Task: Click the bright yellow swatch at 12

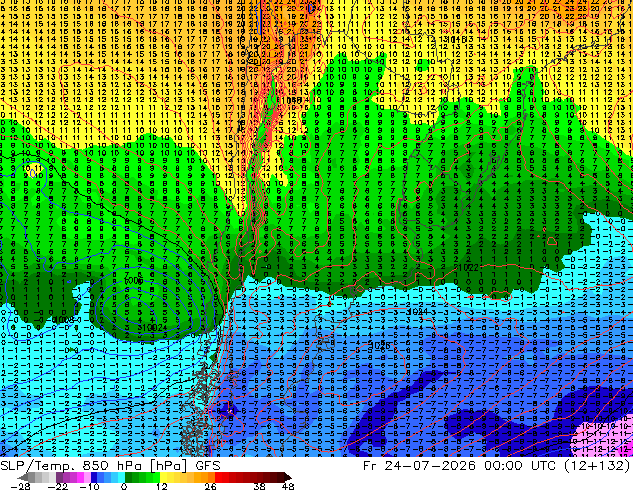Action: [x=163, y=477]
